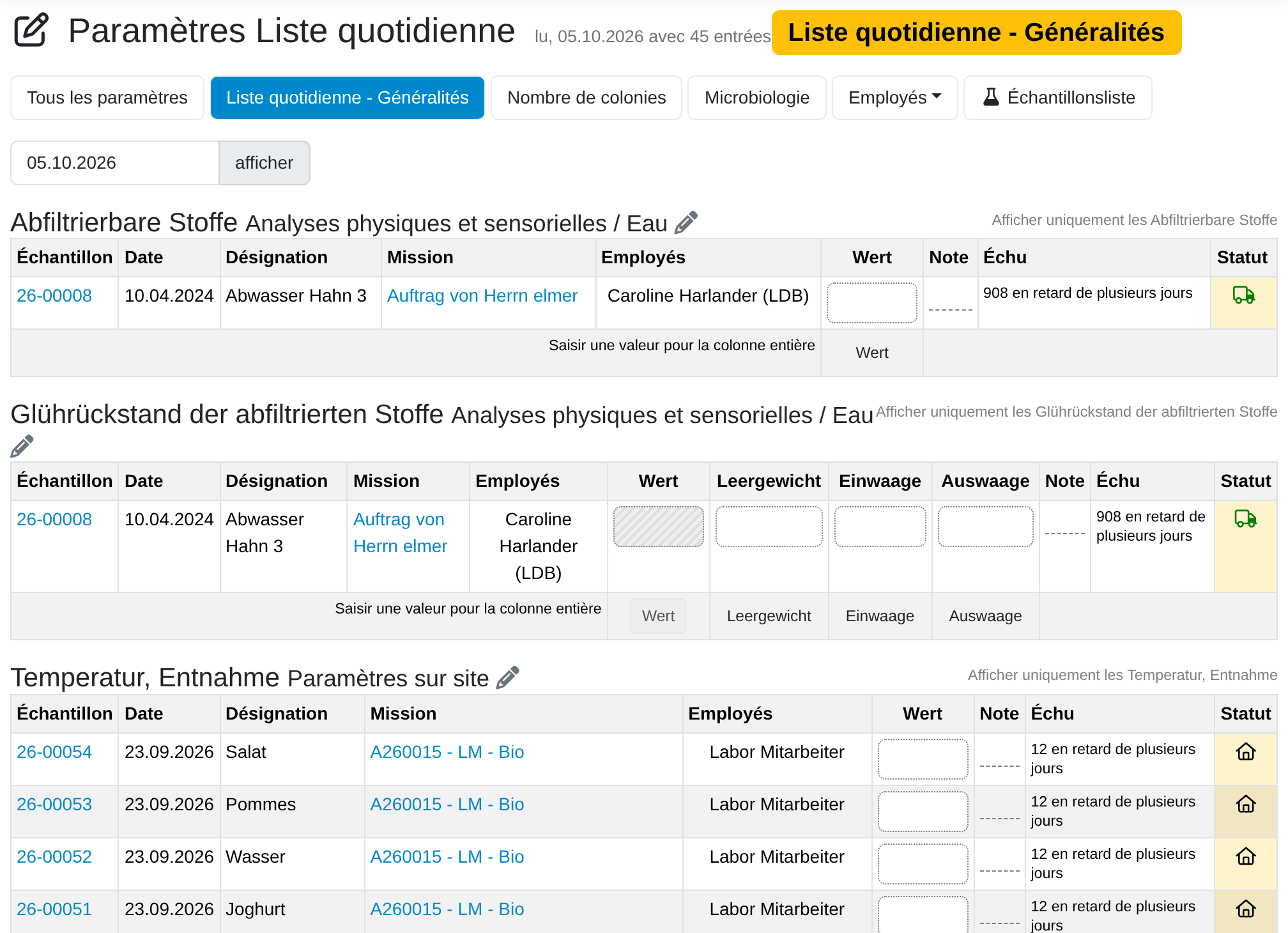Click the note dashes for sample 26-00054
1288x933 pixels.
[1000, 766]
